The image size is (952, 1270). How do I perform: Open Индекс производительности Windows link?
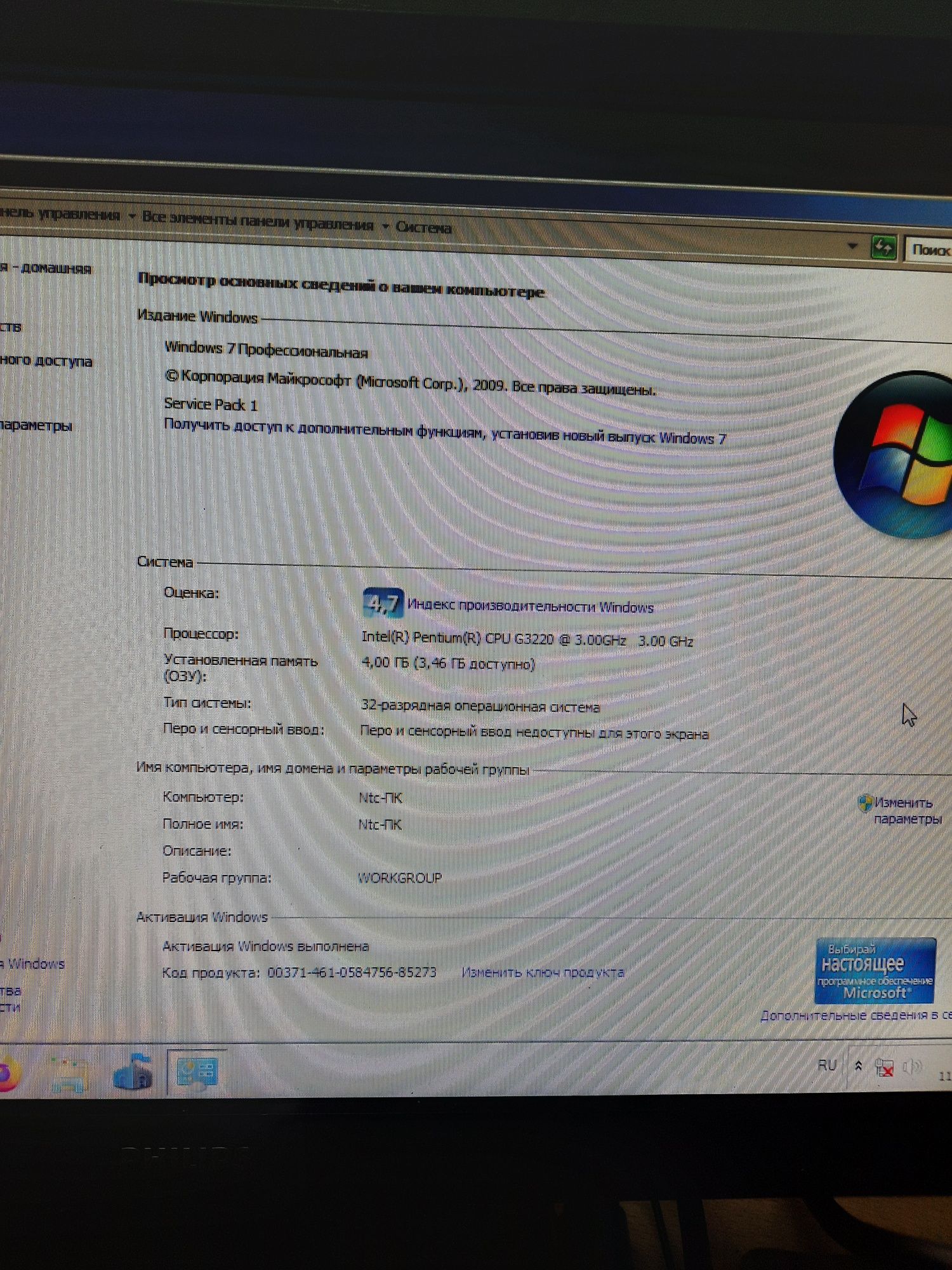tap(531, 606)
